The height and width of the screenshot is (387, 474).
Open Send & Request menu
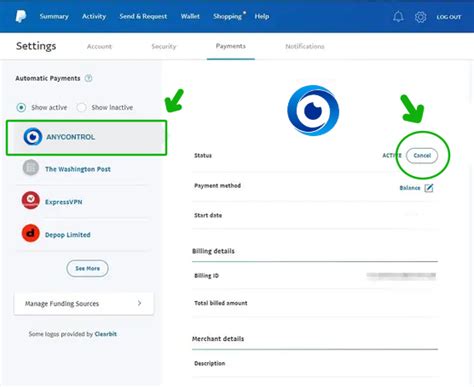[x=143, y=16]
